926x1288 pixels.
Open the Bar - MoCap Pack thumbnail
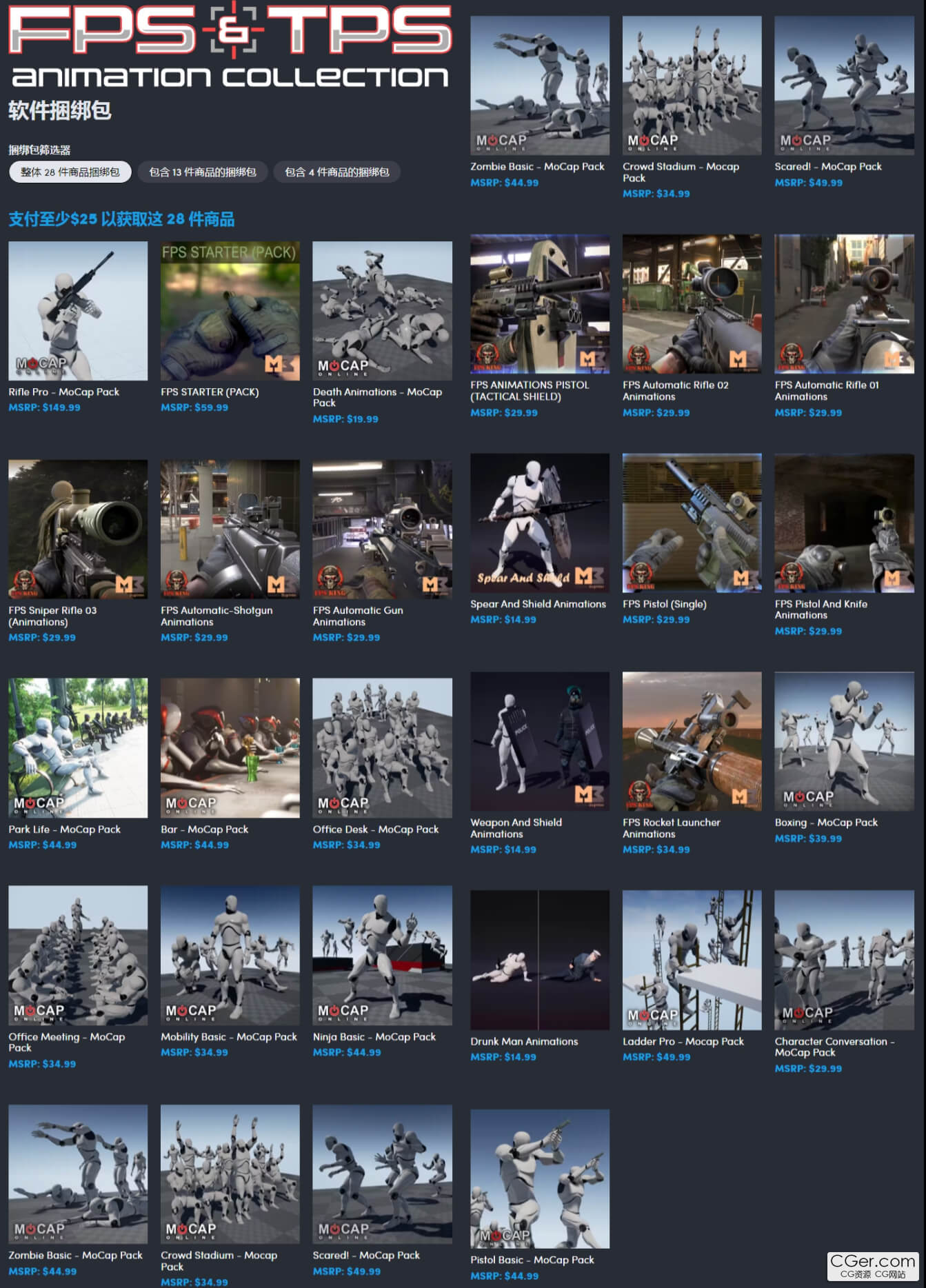click(230, 748)
